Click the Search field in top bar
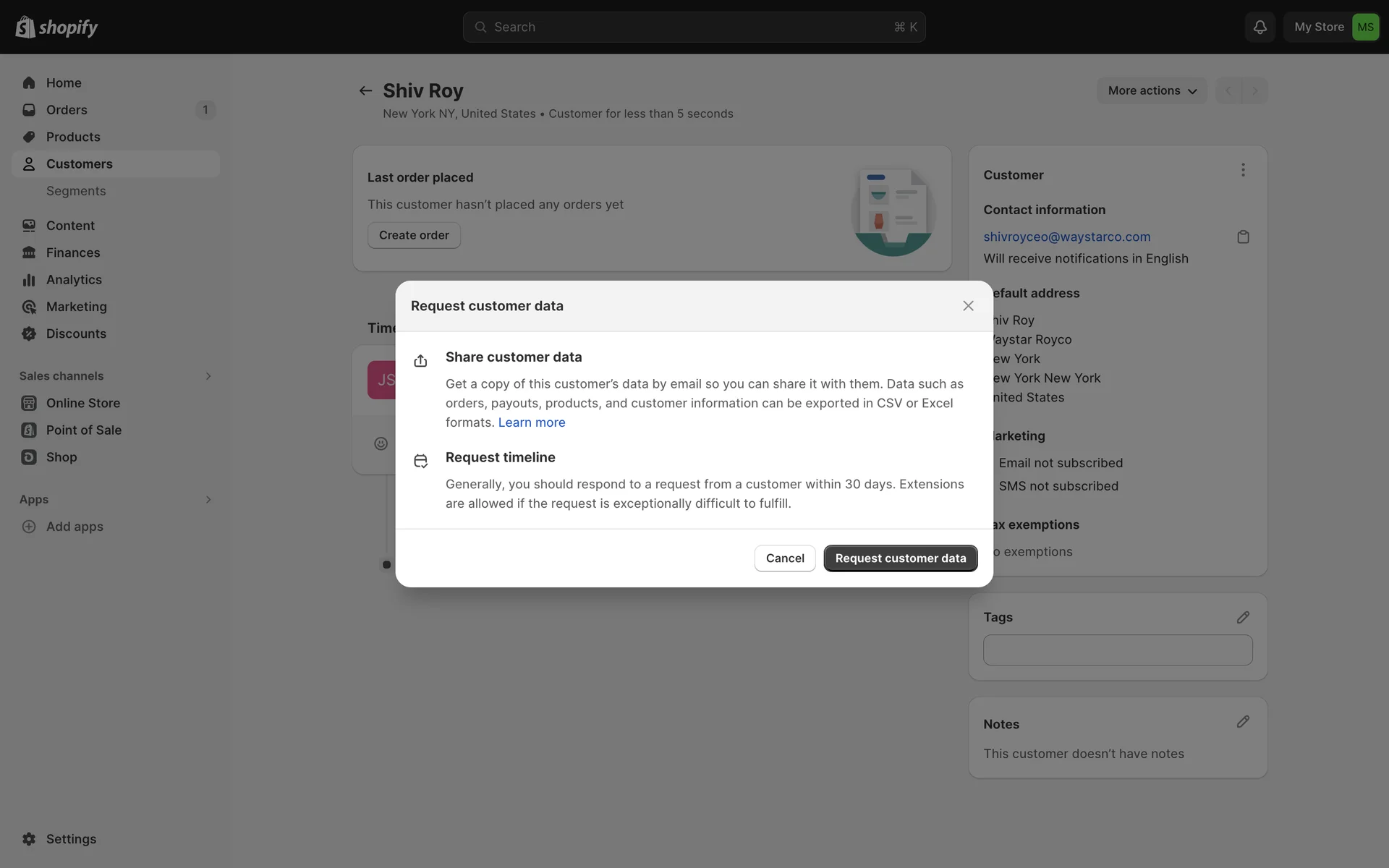Screen dimensions: 1389x868 tap(693, 27)
